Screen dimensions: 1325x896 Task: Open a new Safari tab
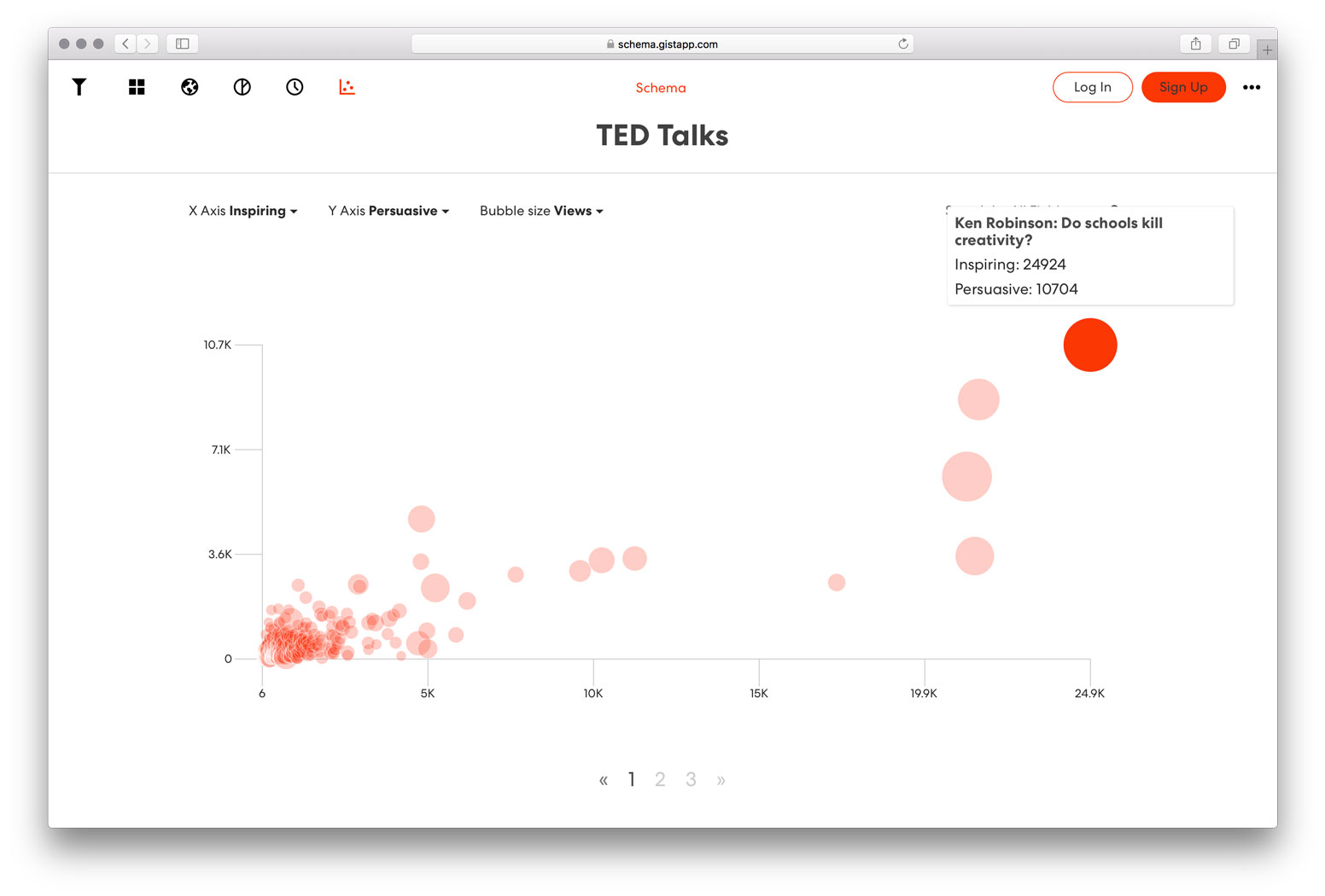click(1267, 49)
